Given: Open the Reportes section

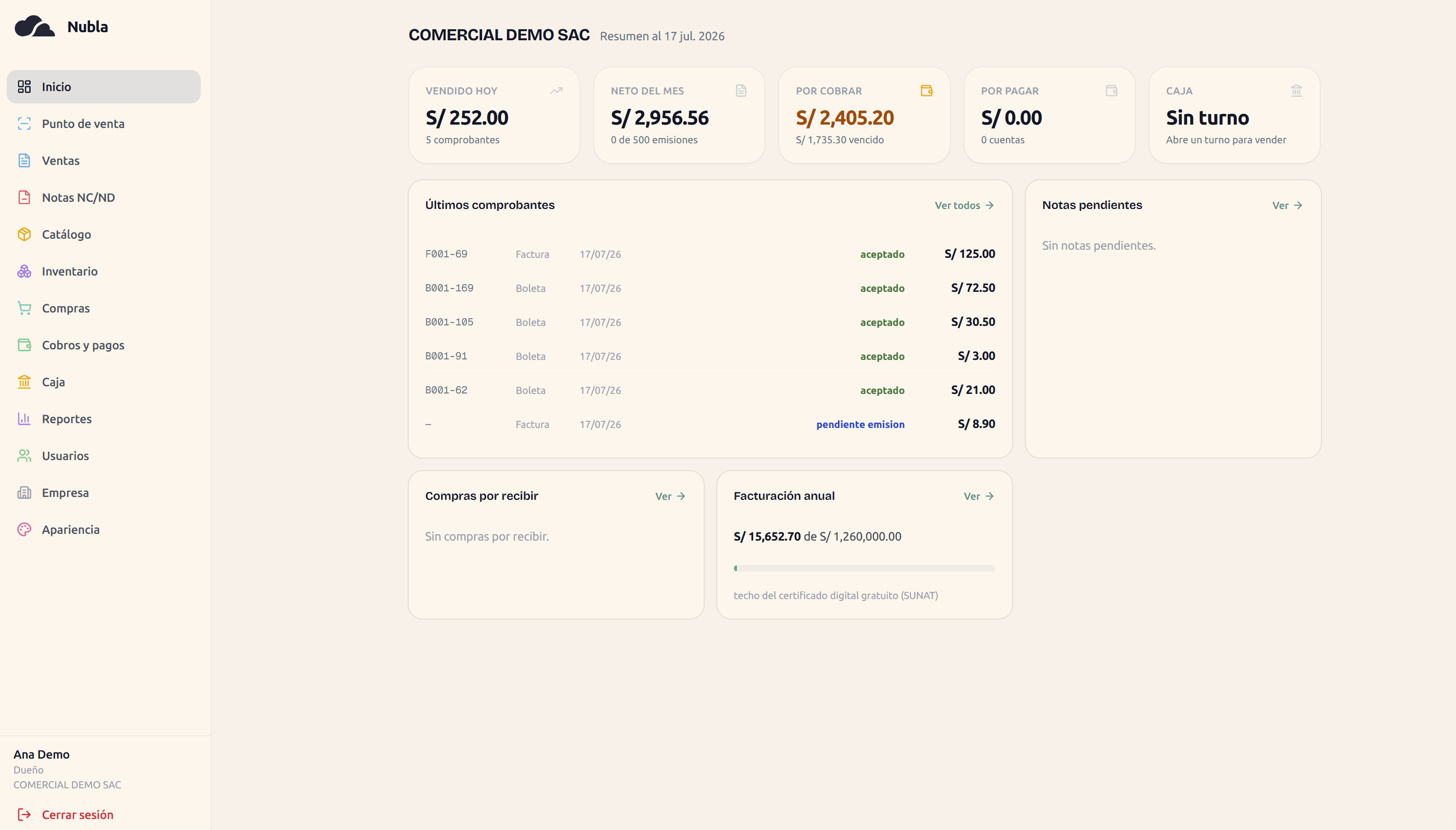Looking at the screenshot, I should pyautogui.click(x=103, y=419).
